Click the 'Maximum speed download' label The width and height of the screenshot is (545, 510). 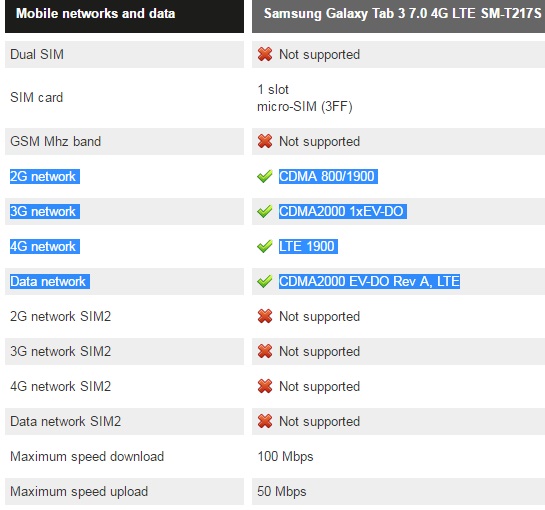pyautogui.click(x=87, y=456)
